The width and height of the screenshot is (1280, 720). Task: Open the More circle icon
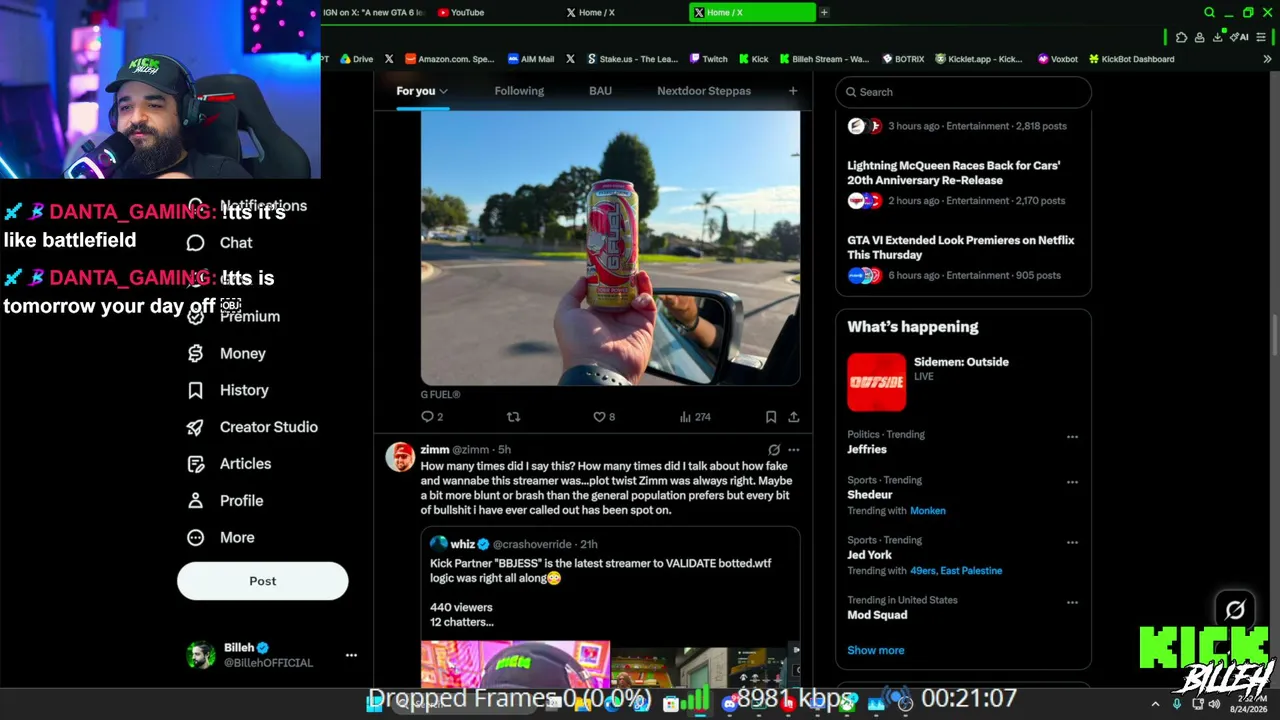point(196,538)
